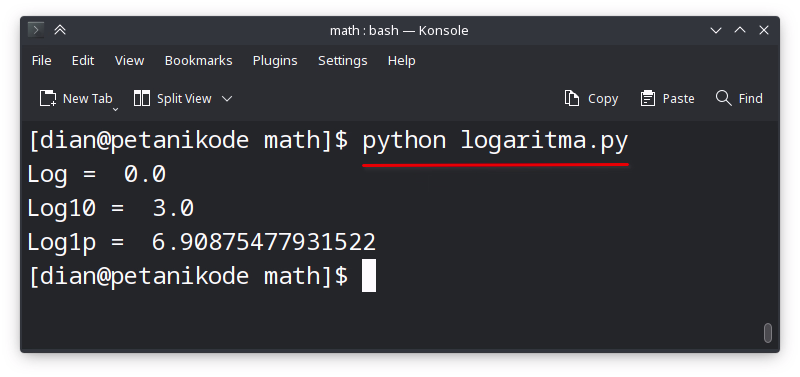Click the 'Log = 0.0' output line
The image size is (800, 377).
[x=96, y=174]
